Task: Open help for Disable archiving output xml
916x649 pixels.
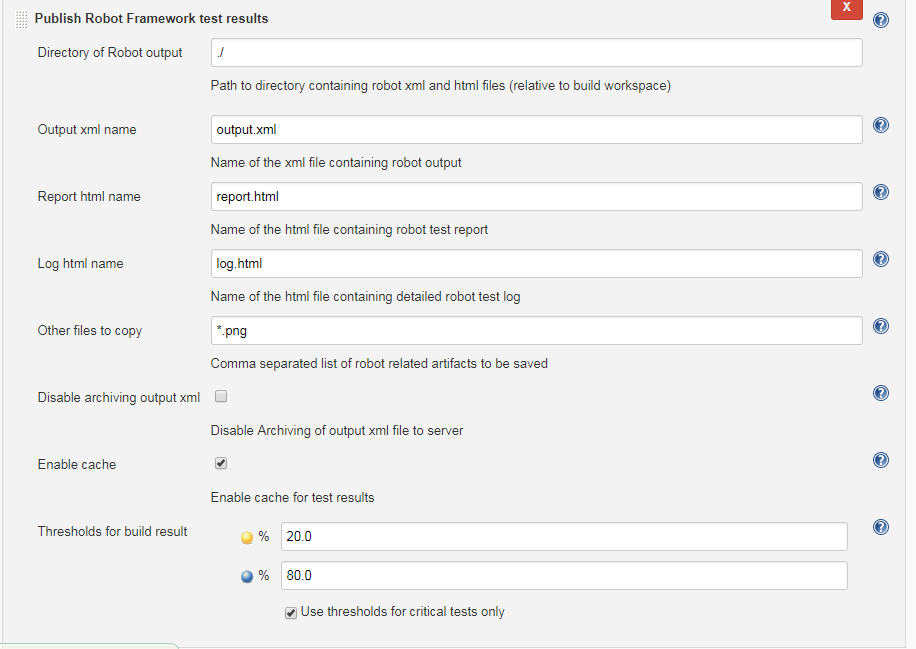Action: pyautogui.click(x=881, y=393)
